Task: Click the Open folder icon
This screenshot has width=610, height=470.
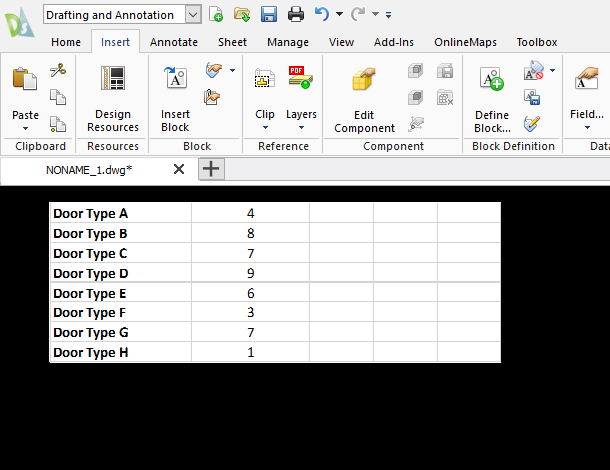Action: click(x=242, y=14)
